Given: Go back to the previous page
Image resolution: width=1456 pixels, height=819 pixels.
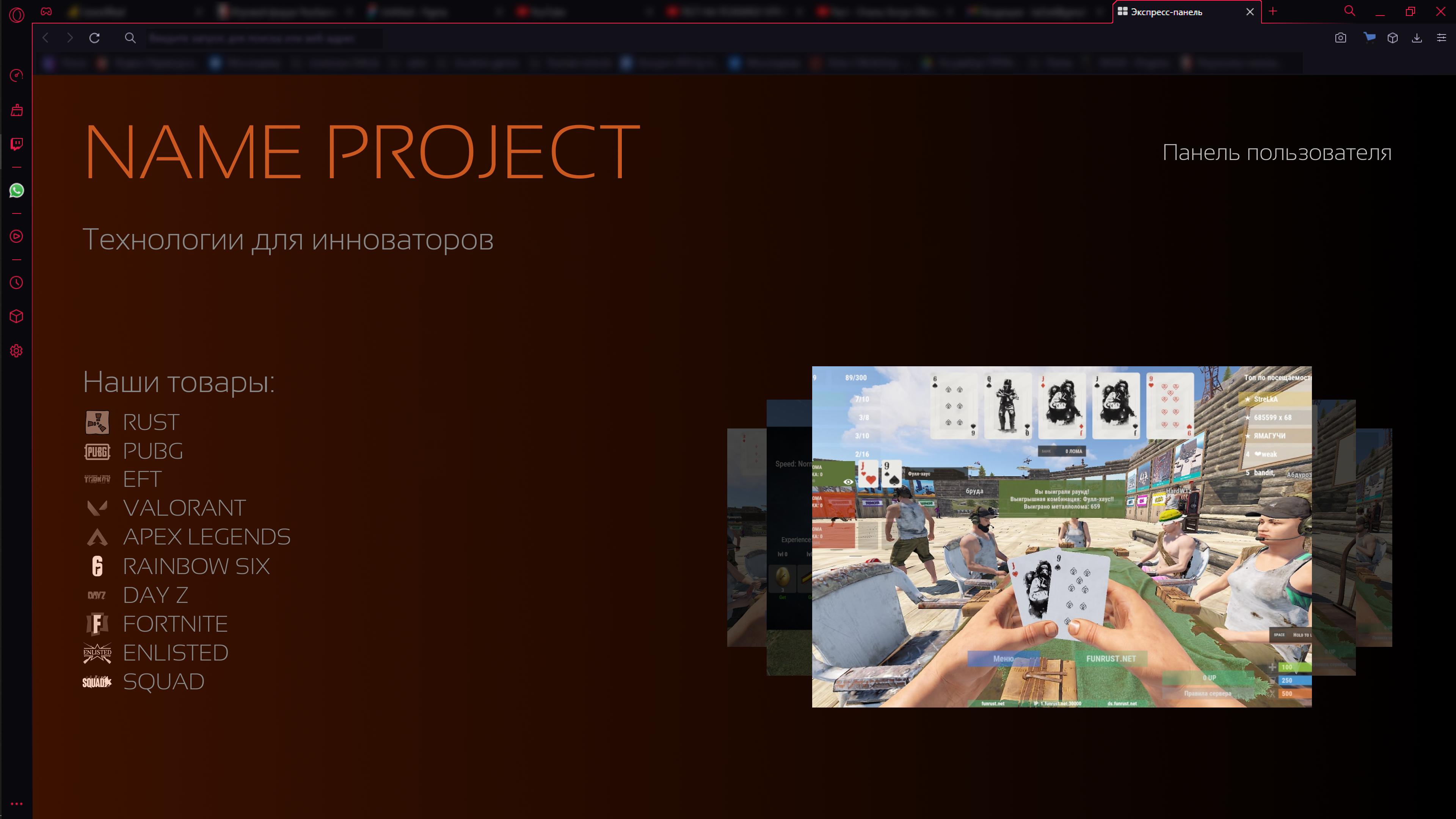Looking at the screenshot, I should click(46, 38).
